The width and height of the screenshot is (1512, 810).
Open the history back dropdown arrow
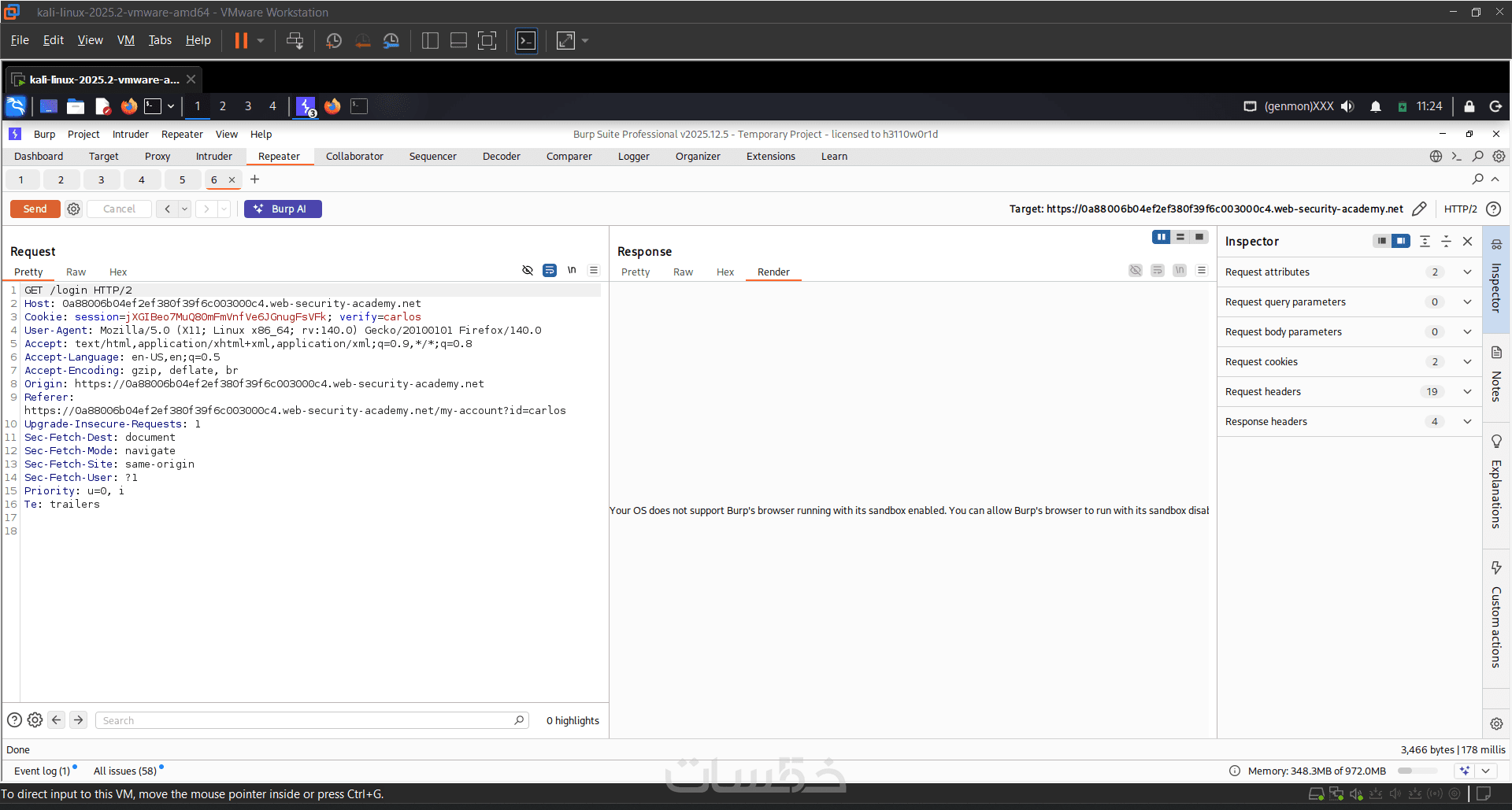click(184, 209)
